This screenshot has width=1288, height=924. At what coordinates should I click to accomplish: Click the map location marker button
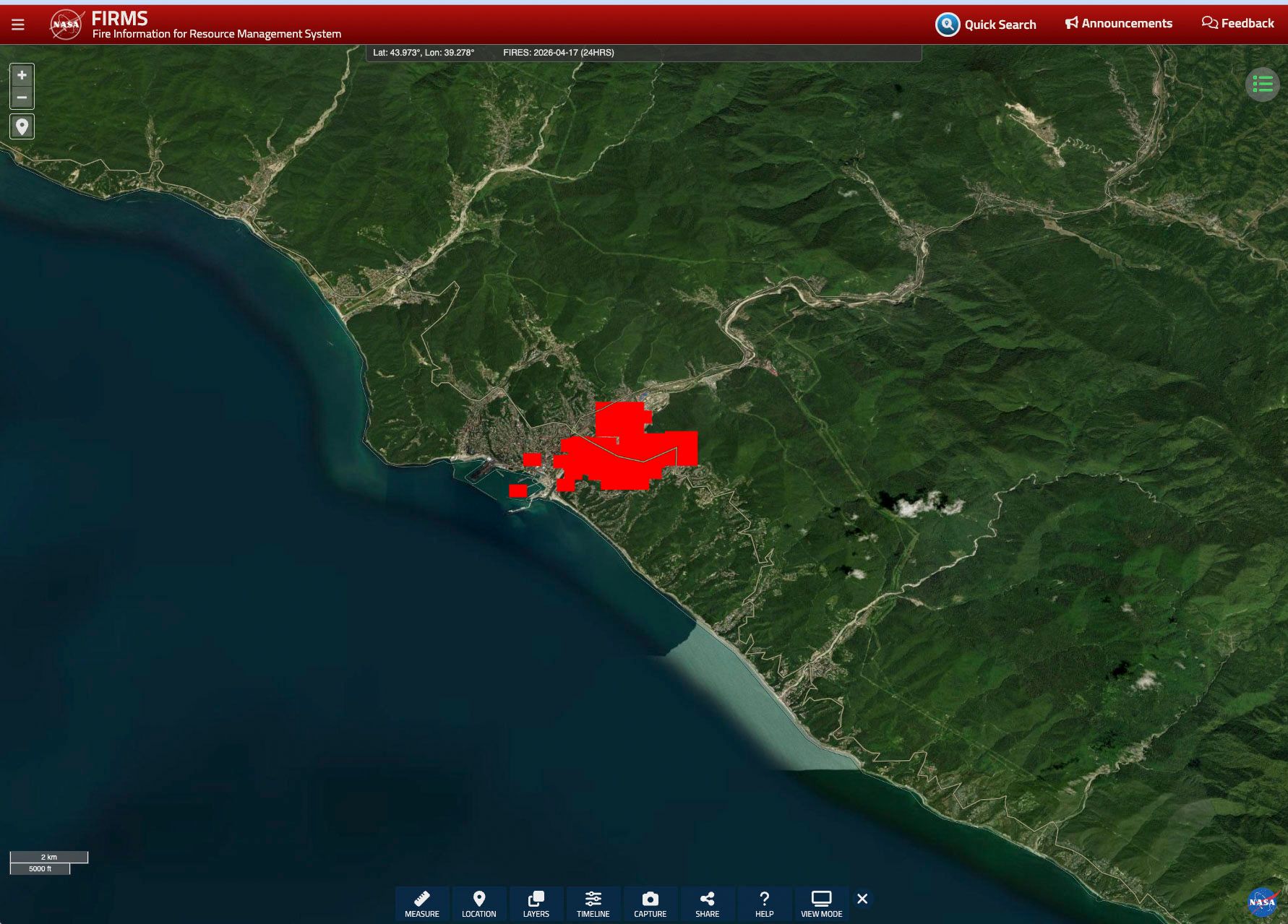(22, 127)
